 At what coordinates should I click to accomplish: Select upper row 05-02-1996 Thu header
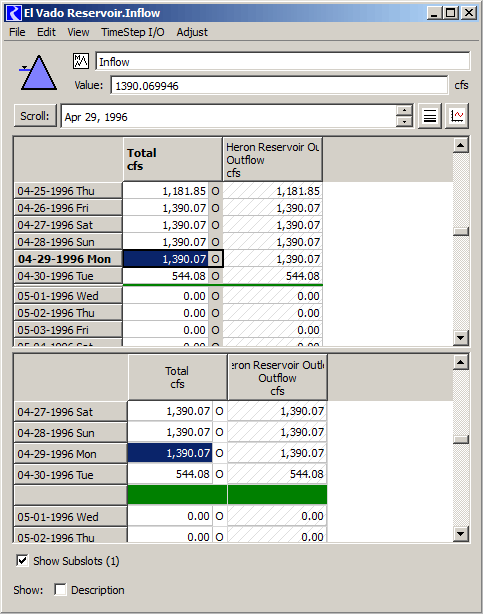pyautogui.click(x=68, y=313)
